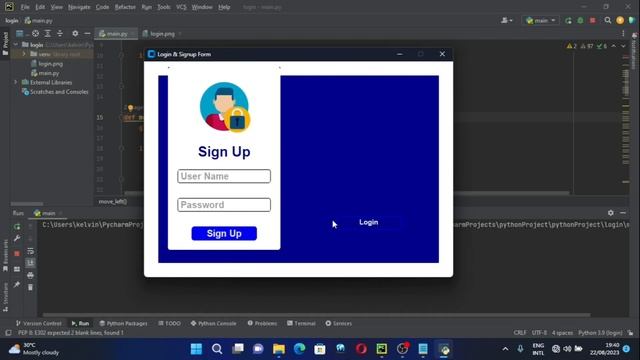Click Expand All in Project panel

(x=48, y=33)
